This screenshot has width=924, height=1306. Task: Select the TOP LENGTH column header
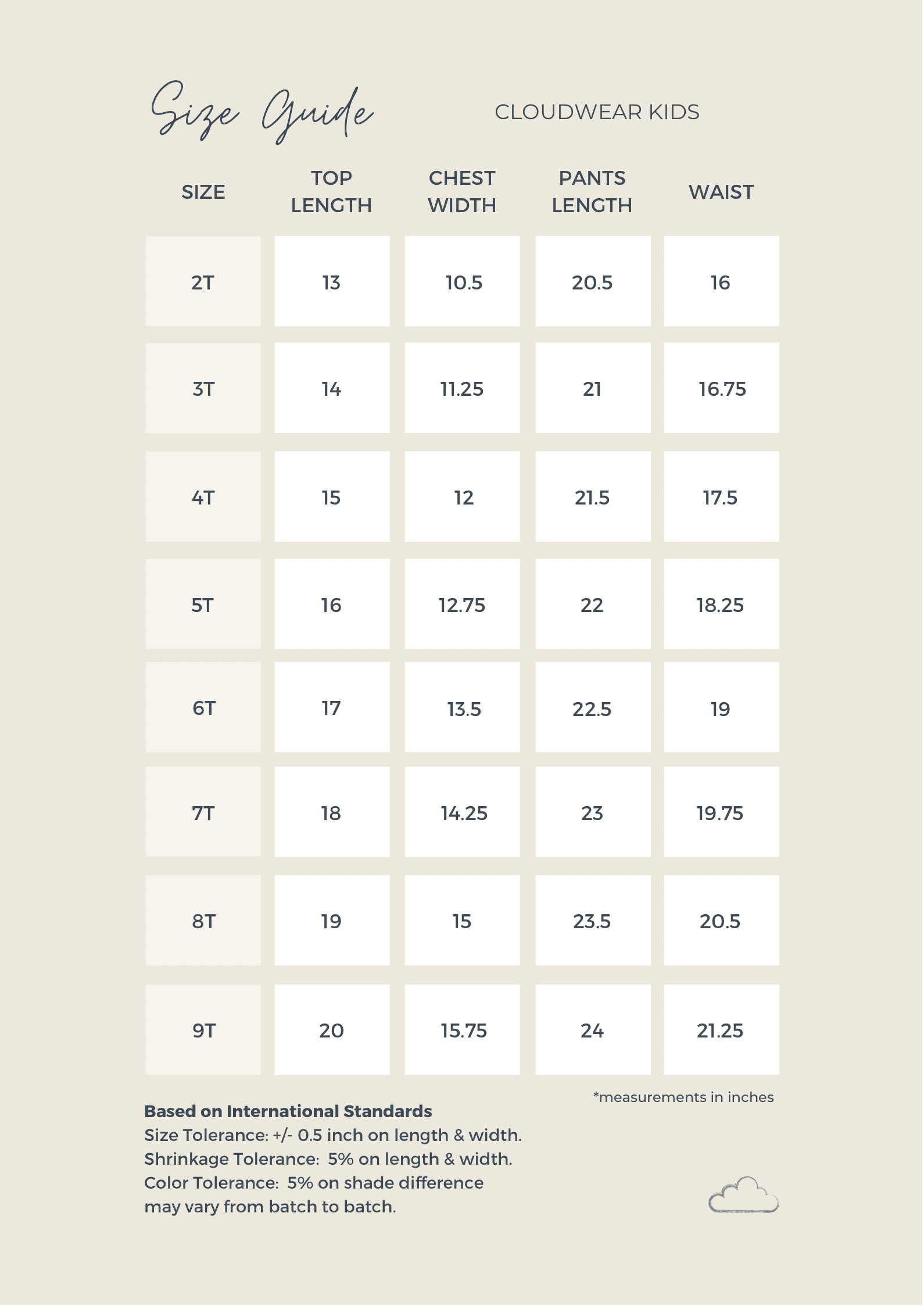pyautogui.click(x=331, y=192)
